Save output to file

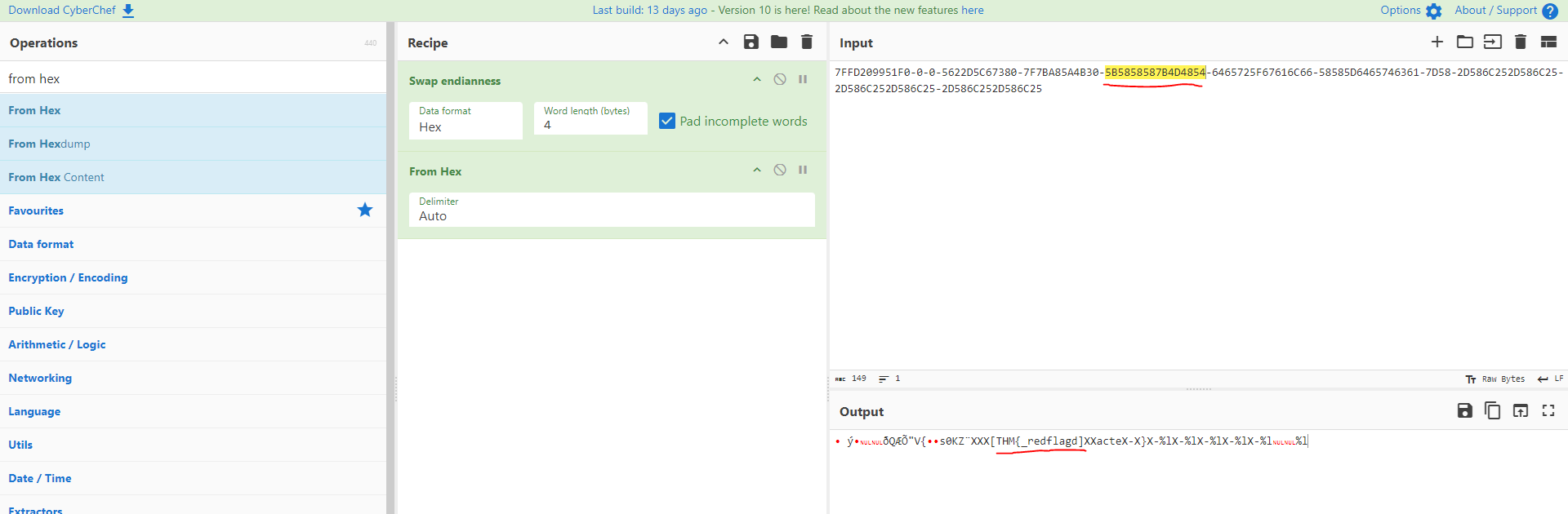[1465, 410]
